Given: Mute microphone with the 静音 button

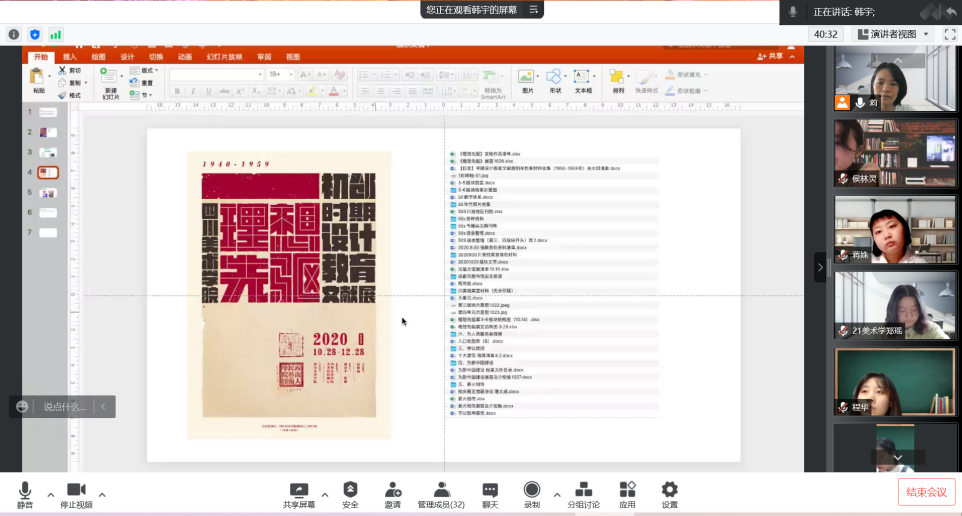Looking at the screenshot, I should (x=25, y=494).
